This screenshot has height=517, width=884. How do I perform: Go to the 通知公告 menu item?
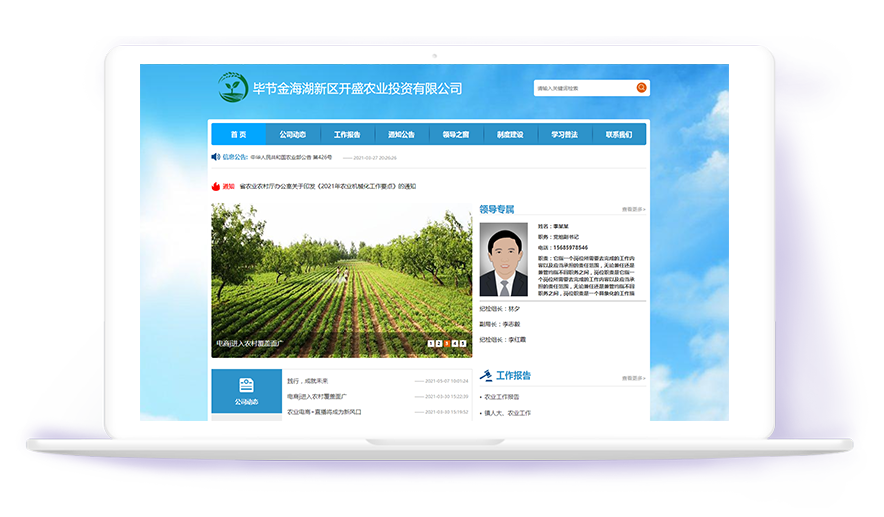[401, 134]
